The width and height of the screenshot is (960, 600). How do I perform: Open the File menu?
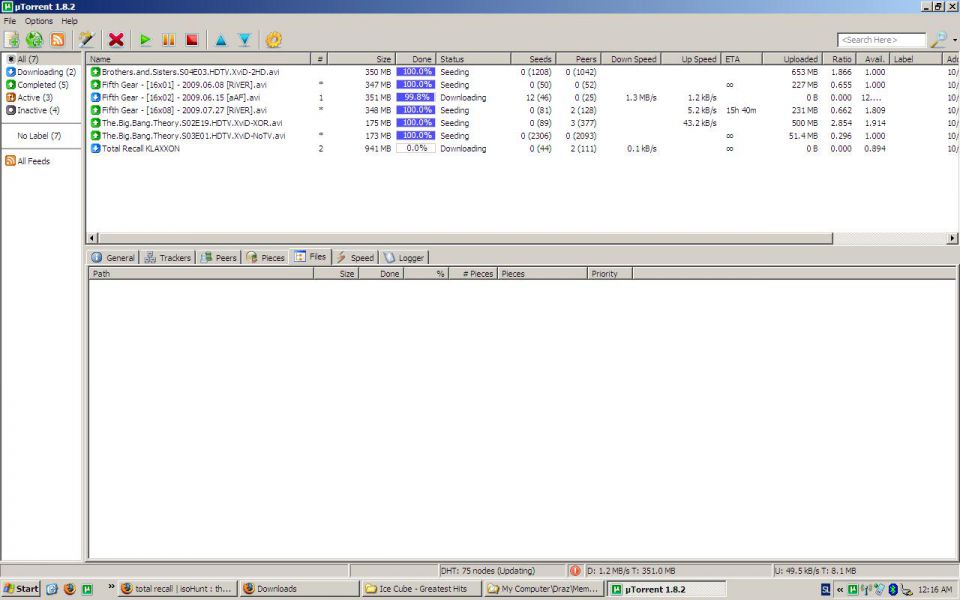tap(10, 21)
